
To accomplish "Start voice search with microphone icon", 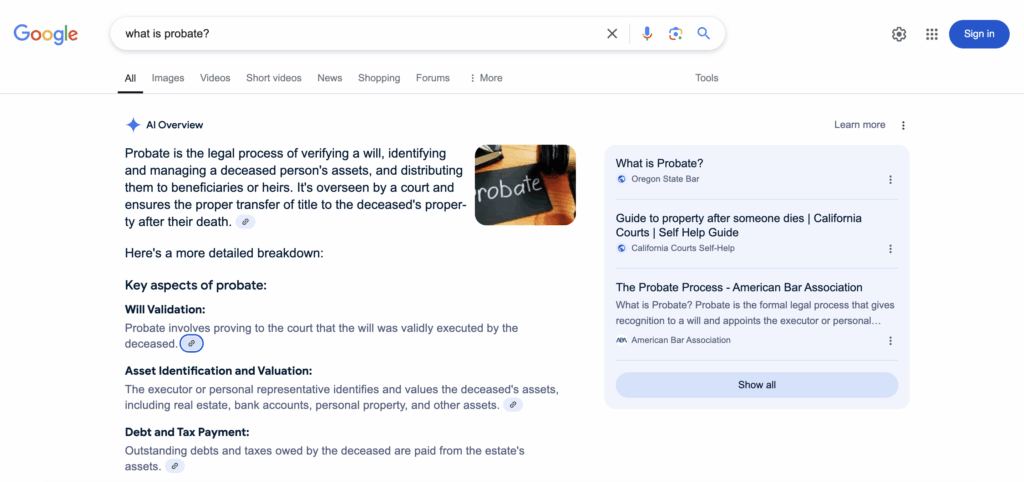I will 647,34.
